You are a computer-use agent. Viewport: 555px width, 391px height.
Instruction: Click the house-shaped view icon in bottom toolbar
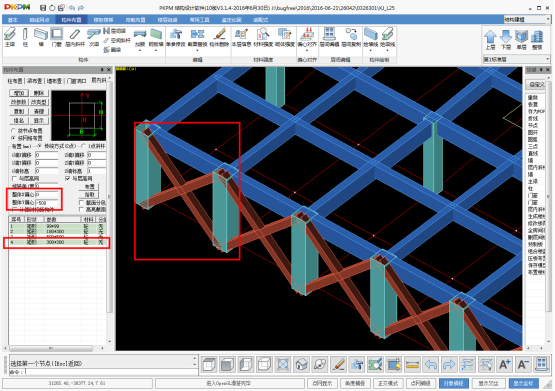[x=301, y=364]
